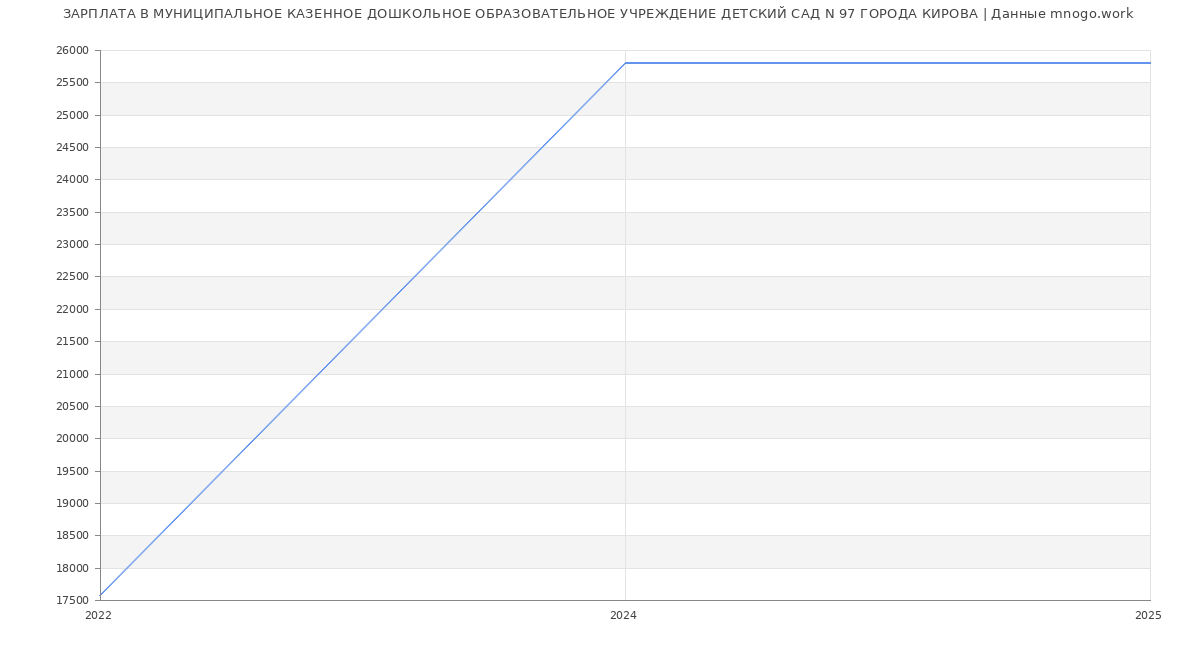Click the 25000 y-axis label
The image size is (1200, 650).
click(72, 115)
